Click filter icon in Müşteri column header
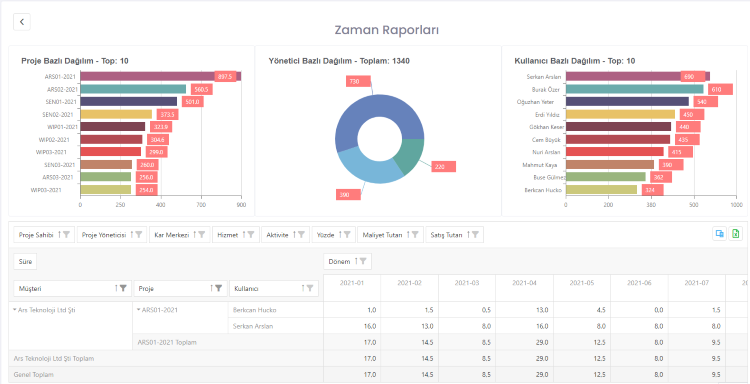 123,288
